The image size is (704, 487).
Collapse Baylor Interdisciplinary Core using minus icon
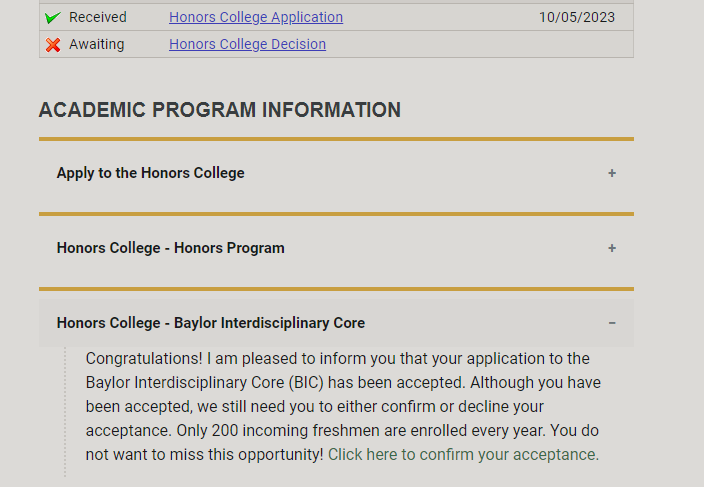pyautogui.click(x=612, y=323)
